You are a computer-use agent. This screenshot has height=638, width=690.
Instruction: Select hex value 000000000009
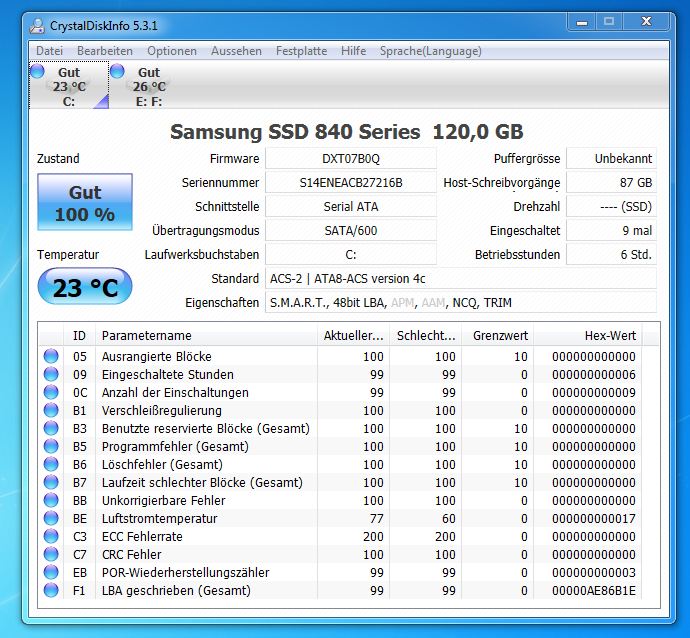pos(594,392)
